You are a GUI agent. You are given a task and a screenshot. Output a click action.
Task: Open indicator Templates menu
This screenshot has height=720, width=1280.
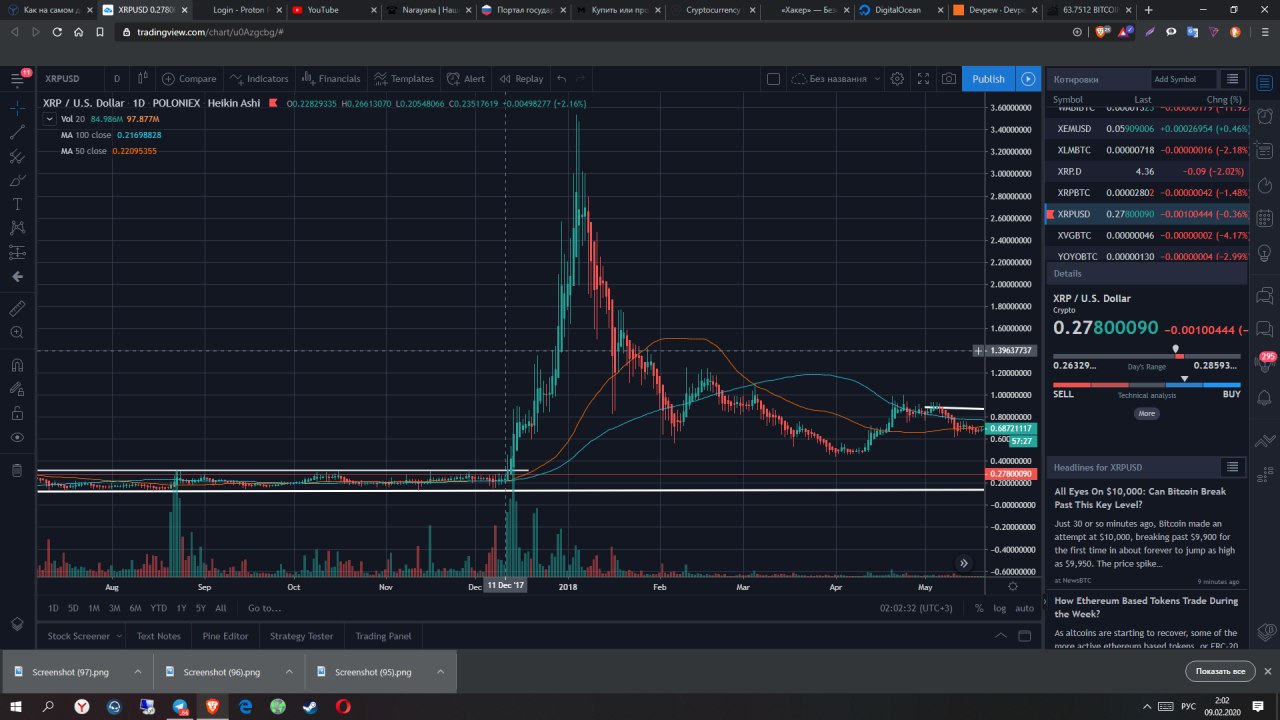(404, 79)
